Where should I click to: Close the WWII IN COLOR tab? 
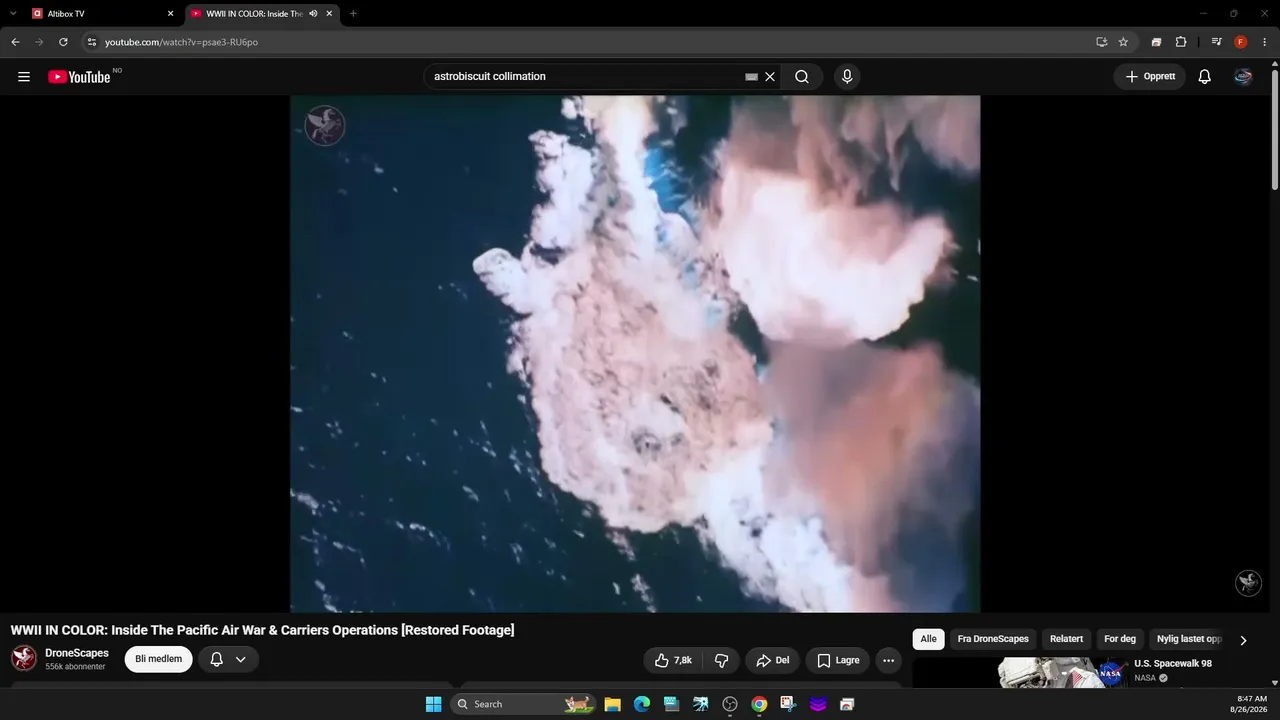[x=329, y=14]
